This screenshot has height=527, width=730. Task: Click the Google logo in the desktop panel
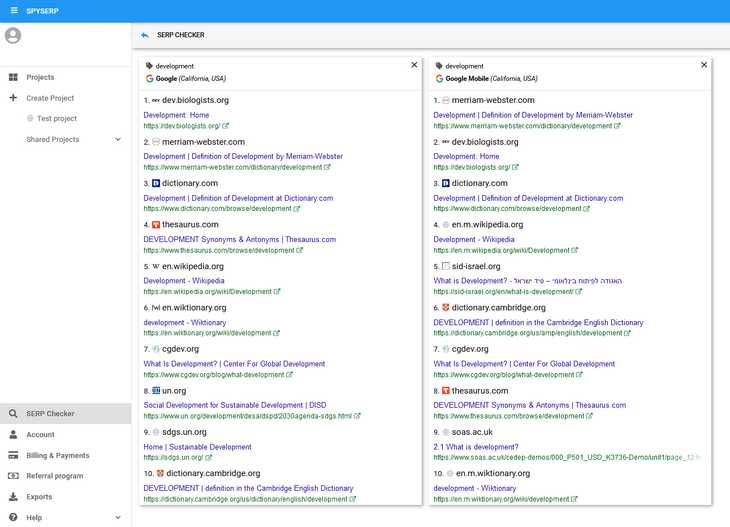point(149,79)
